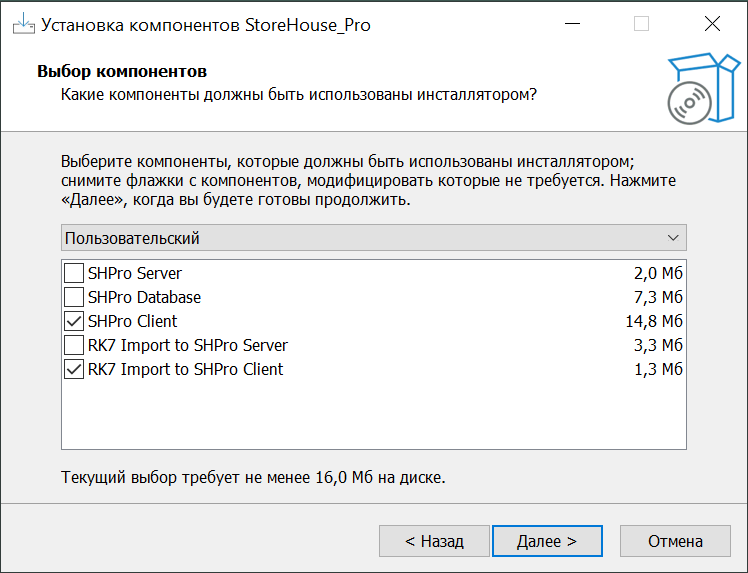Click the empty area of the components list
This screenshot has width=748, height=573.
tap(373, 417)
